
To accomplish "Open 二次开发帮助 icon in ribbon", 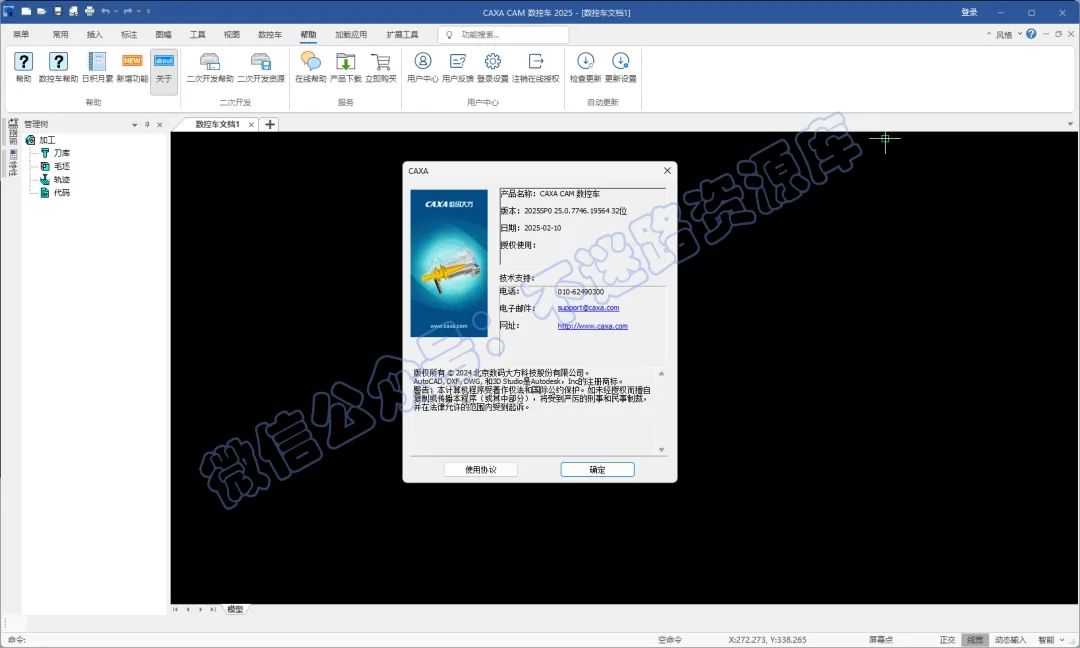I will 209,62.
